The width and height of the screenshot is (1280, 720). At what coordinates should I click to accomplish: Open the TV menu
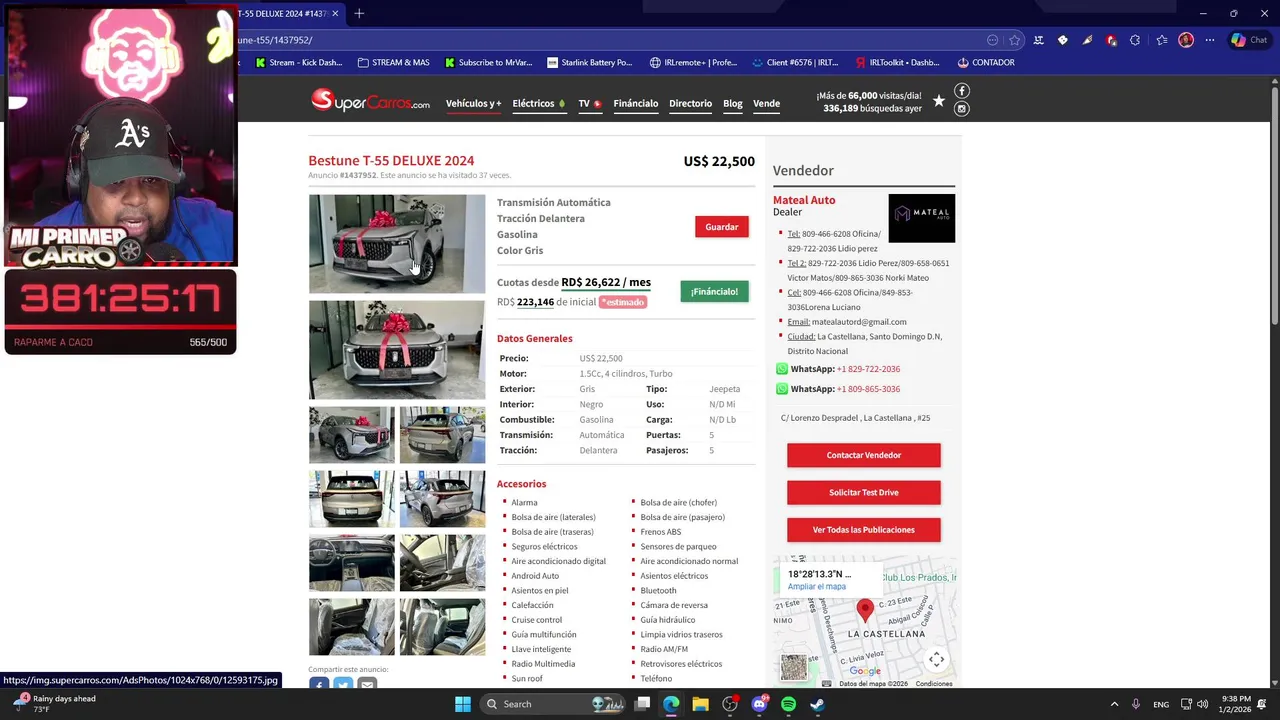(x=590, y=103)
